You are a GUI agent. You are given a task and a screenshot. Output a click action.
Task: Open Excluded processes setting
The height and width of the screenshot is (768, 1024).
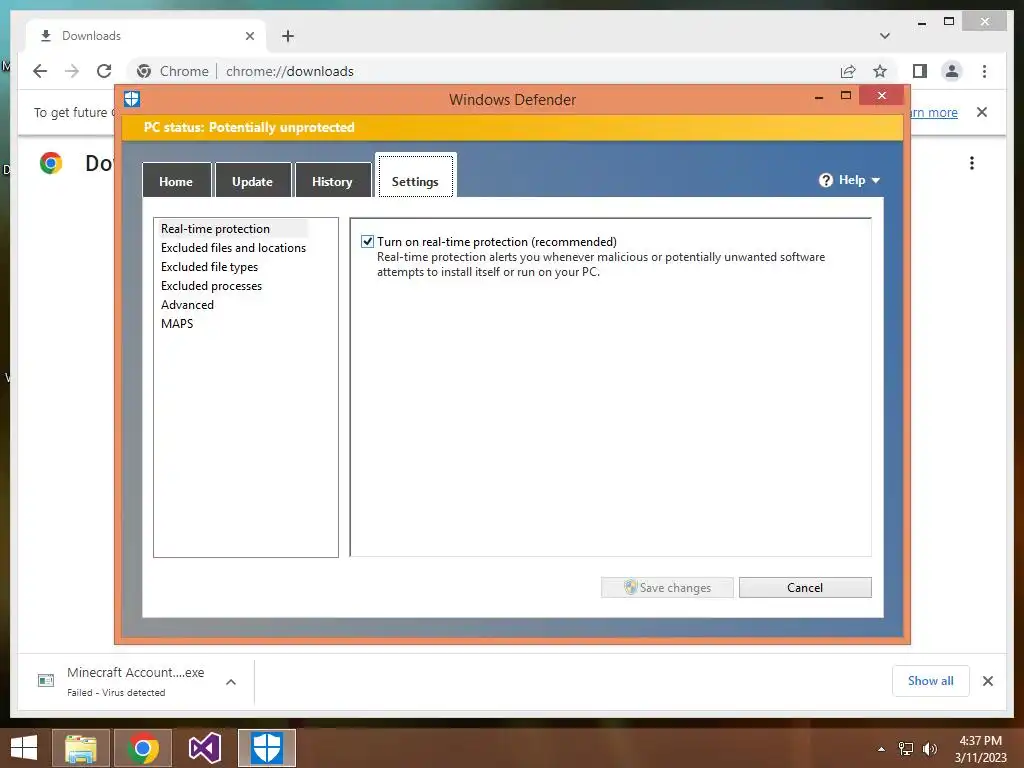click(x=211, y=285)
